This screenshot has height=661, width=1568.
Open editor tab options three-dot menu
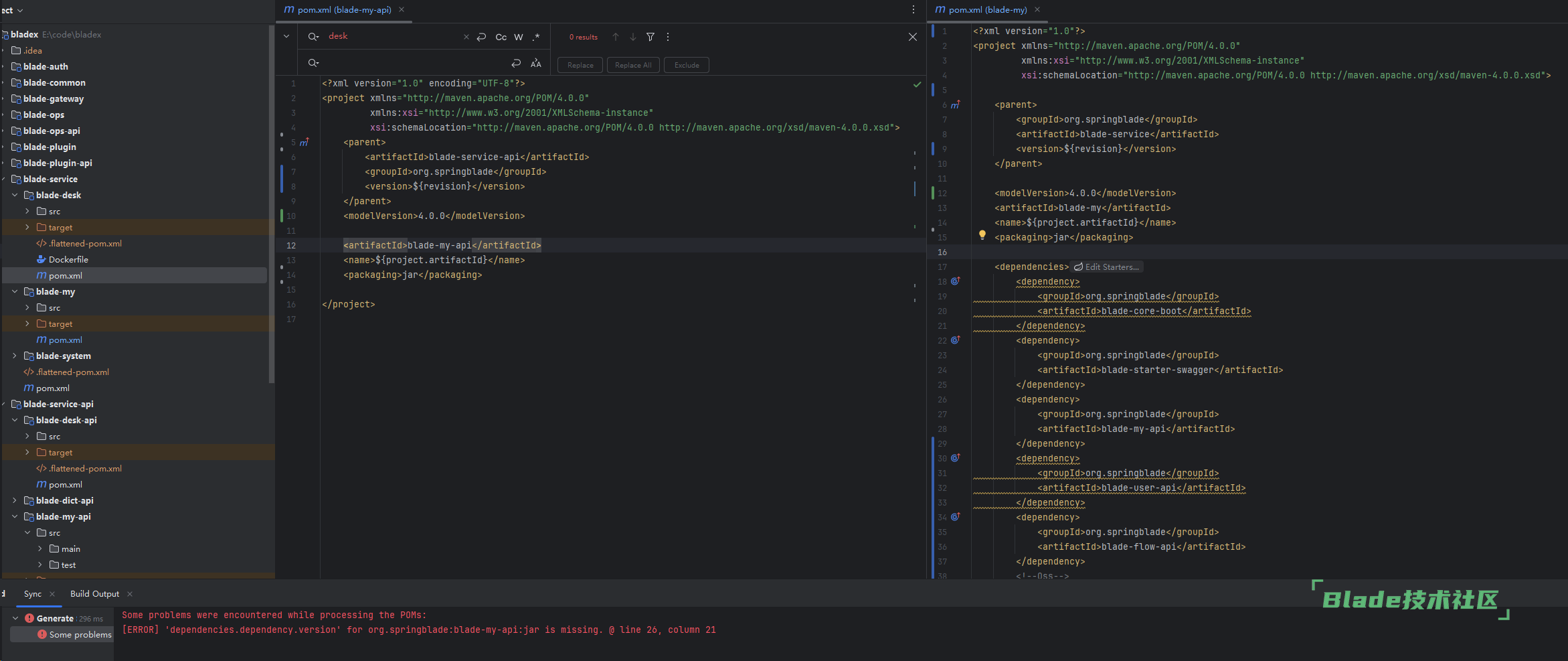(913, 9)
